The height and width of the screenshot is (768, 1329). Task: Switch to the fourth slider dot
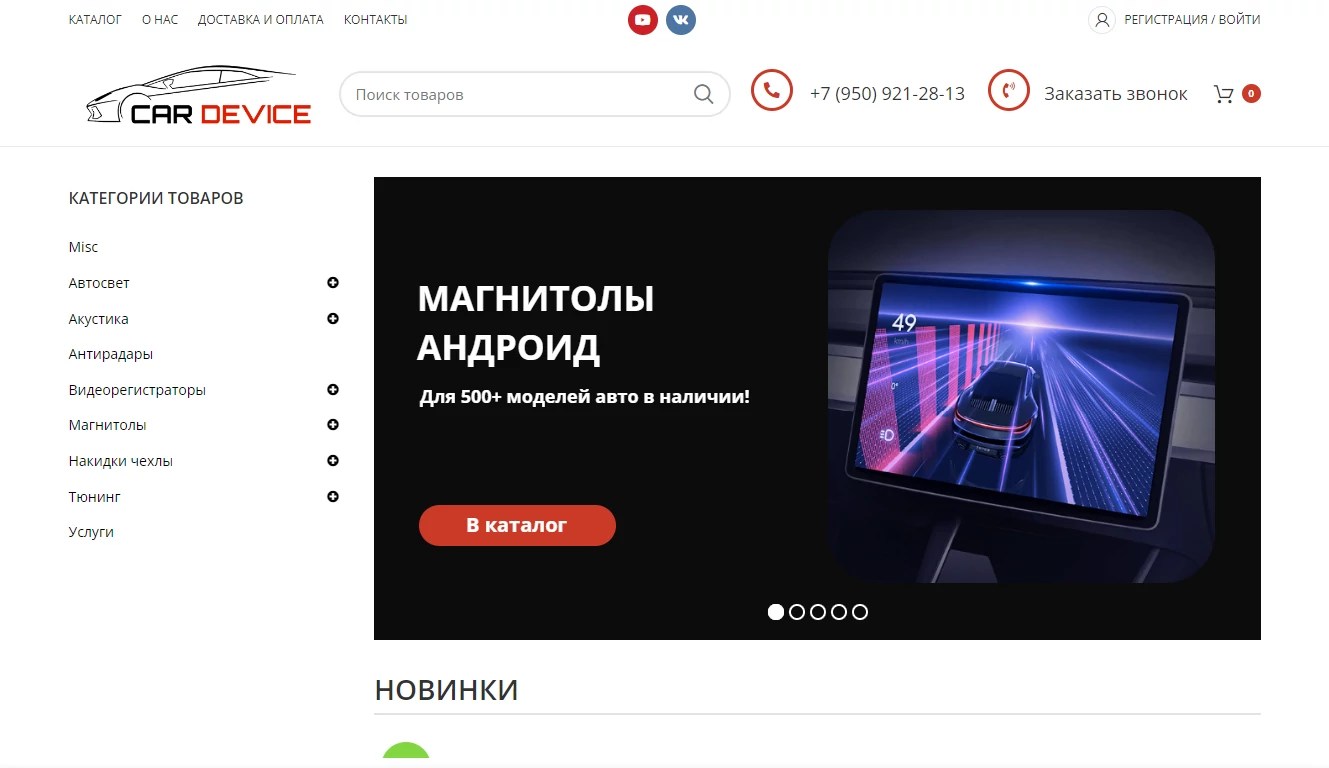click(839, 612)
